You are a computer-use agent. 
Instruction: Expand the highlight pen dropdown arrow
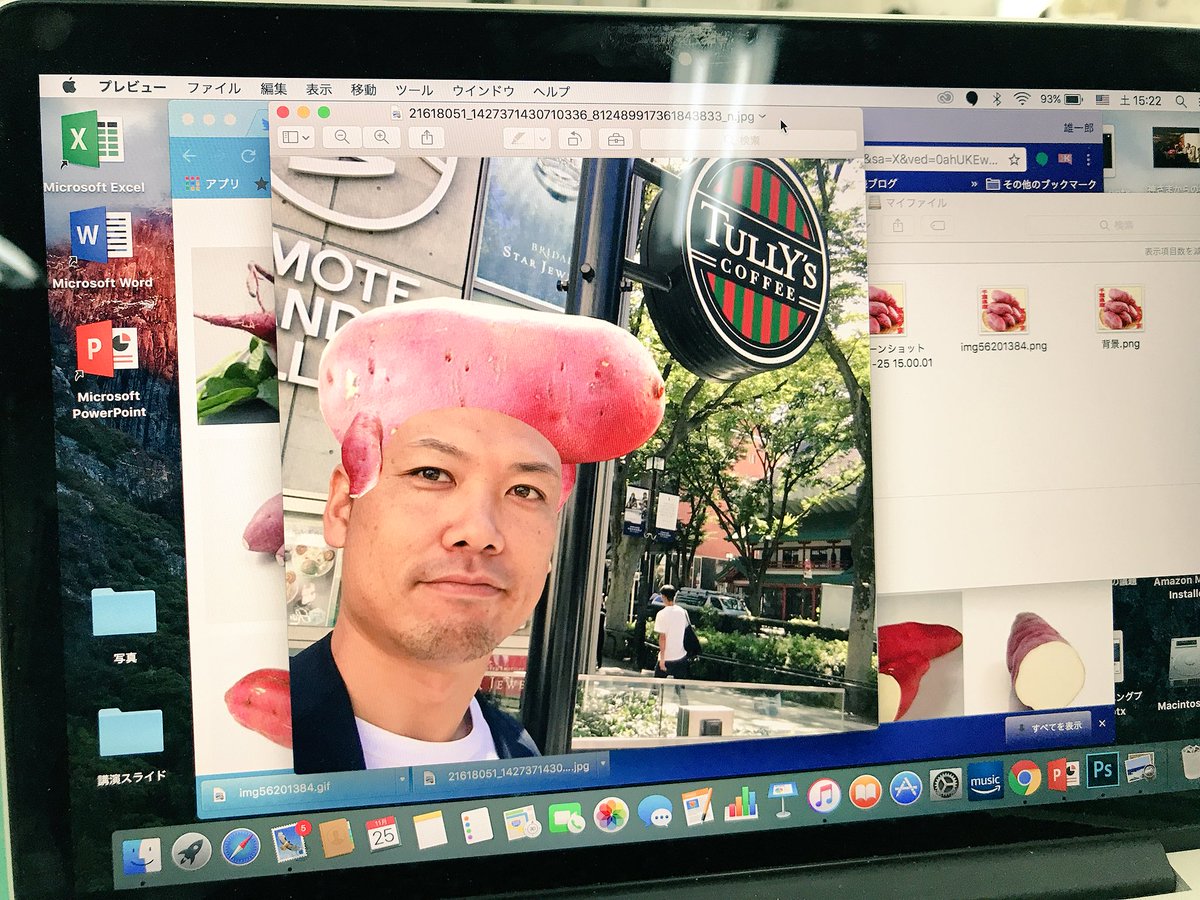pyautogui.click(x=543, y=139)
